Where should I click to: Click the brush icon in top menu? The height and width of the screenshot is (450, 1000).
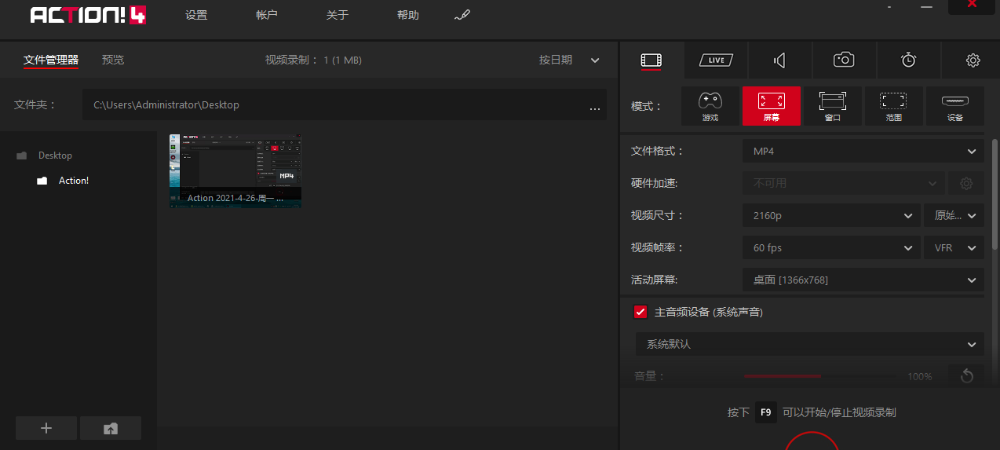462,15
